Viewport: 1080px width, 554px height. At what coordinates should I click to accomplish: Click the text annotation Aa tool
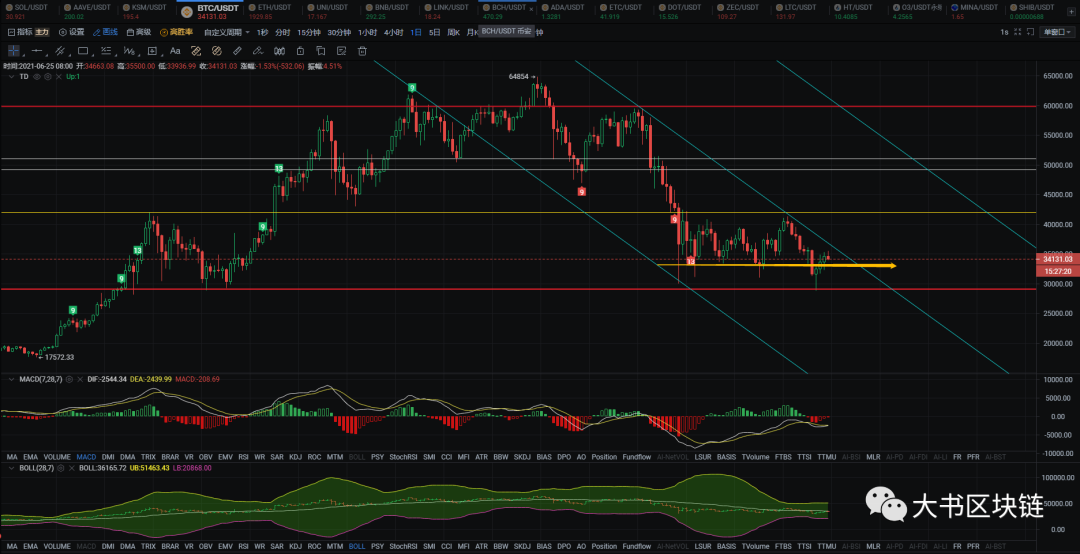pyautogui.click(x=175, y=50)
